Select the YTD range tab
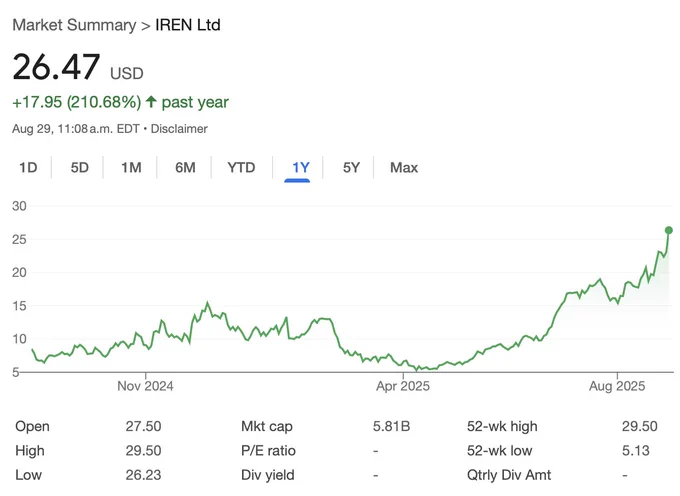The height and width of the screenshot is (496, 680). (241, 167)
